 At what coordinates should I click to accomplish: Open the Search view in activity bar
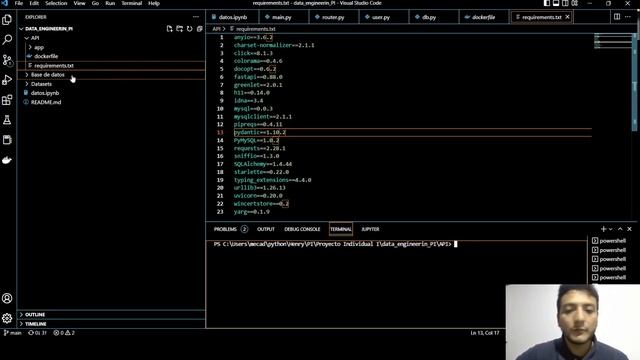7,40
